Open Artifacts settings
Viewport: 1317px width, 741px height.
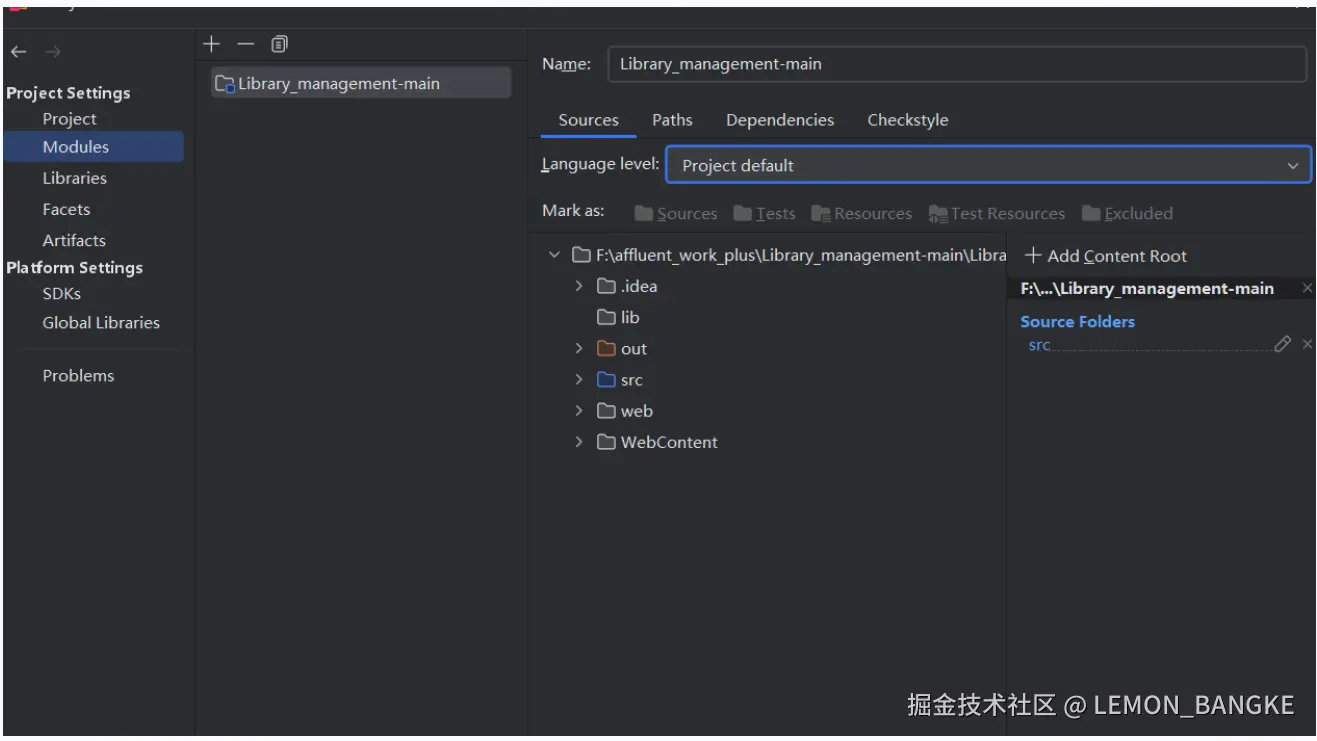(73, 240)
